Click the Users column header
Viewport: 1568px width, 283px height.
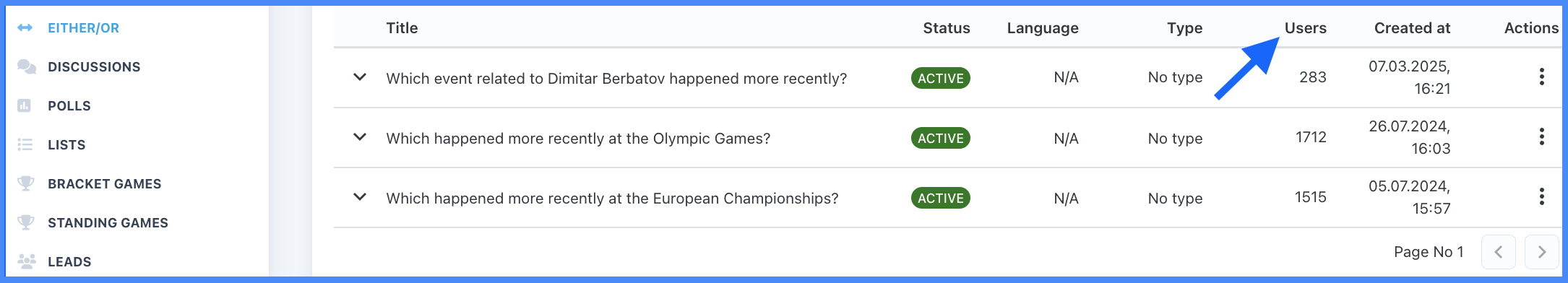pos(1305,28)
